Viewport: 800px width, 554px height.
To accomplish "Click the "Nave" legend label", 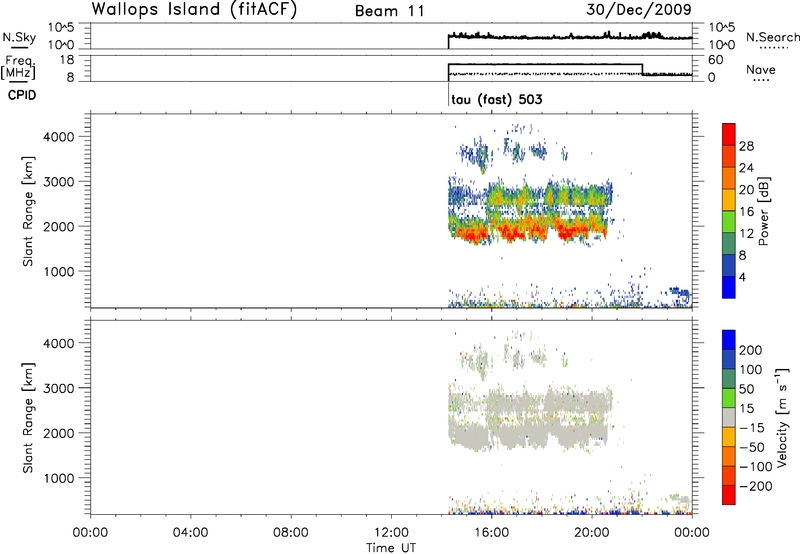I will (760, 69).
